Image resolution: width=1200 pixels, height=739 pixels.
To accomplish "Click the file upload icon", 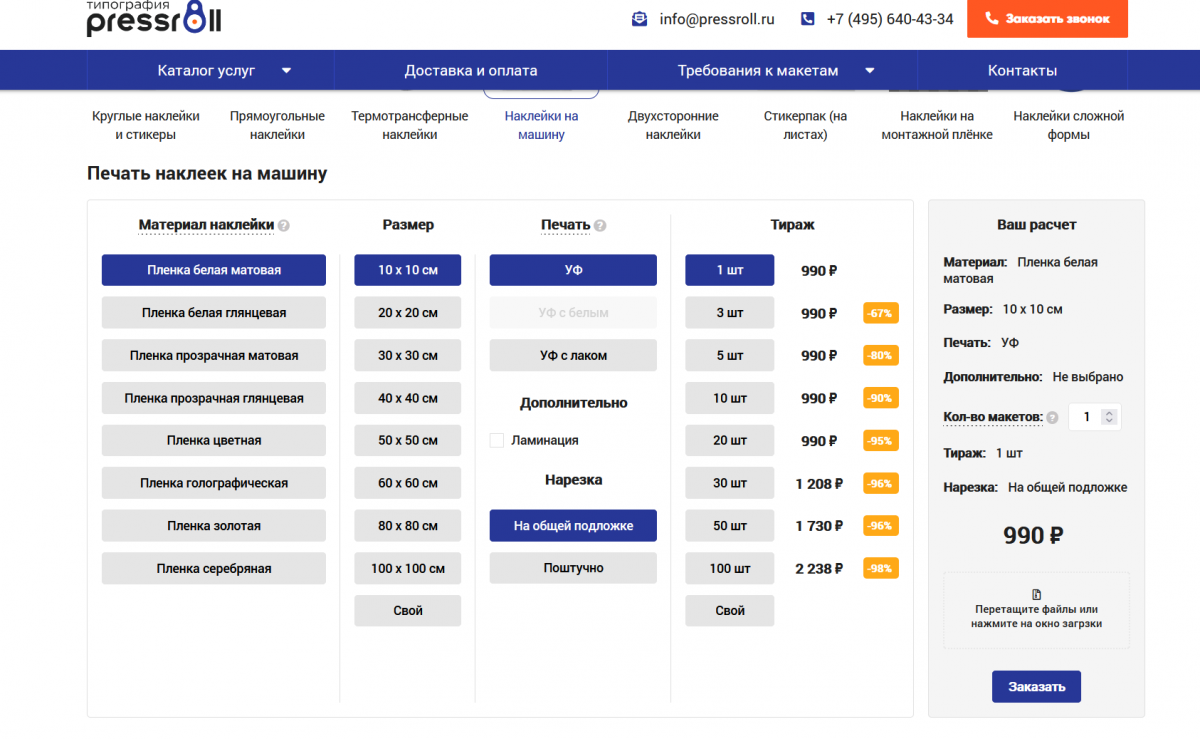I will click(1036, 594).
